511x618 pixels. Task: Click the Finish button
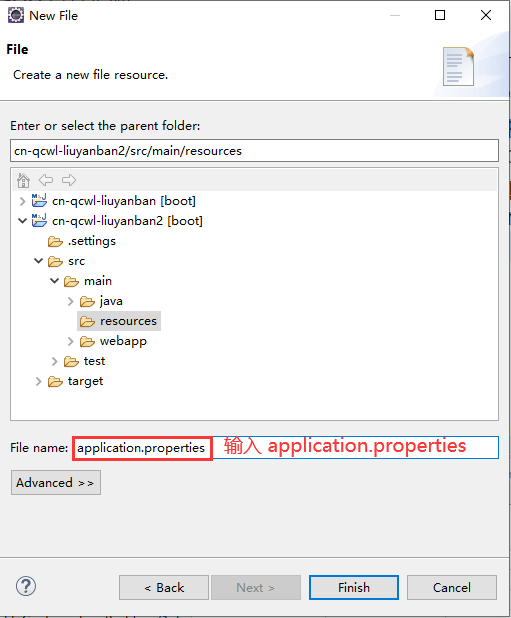click(x=354, y=588)
